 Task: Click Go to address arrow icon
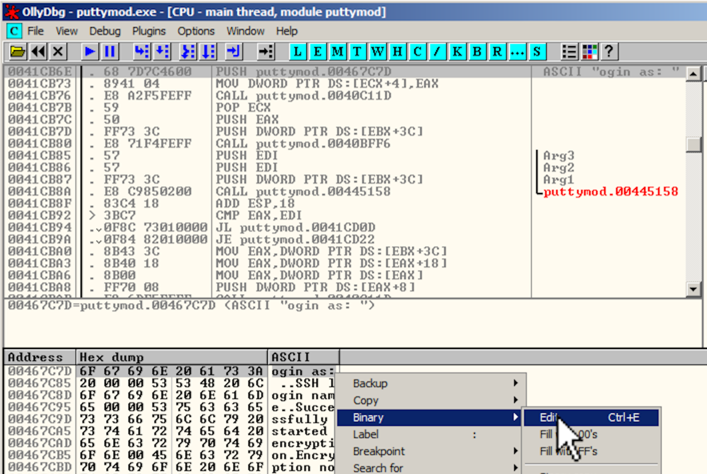tap(266, 51)
